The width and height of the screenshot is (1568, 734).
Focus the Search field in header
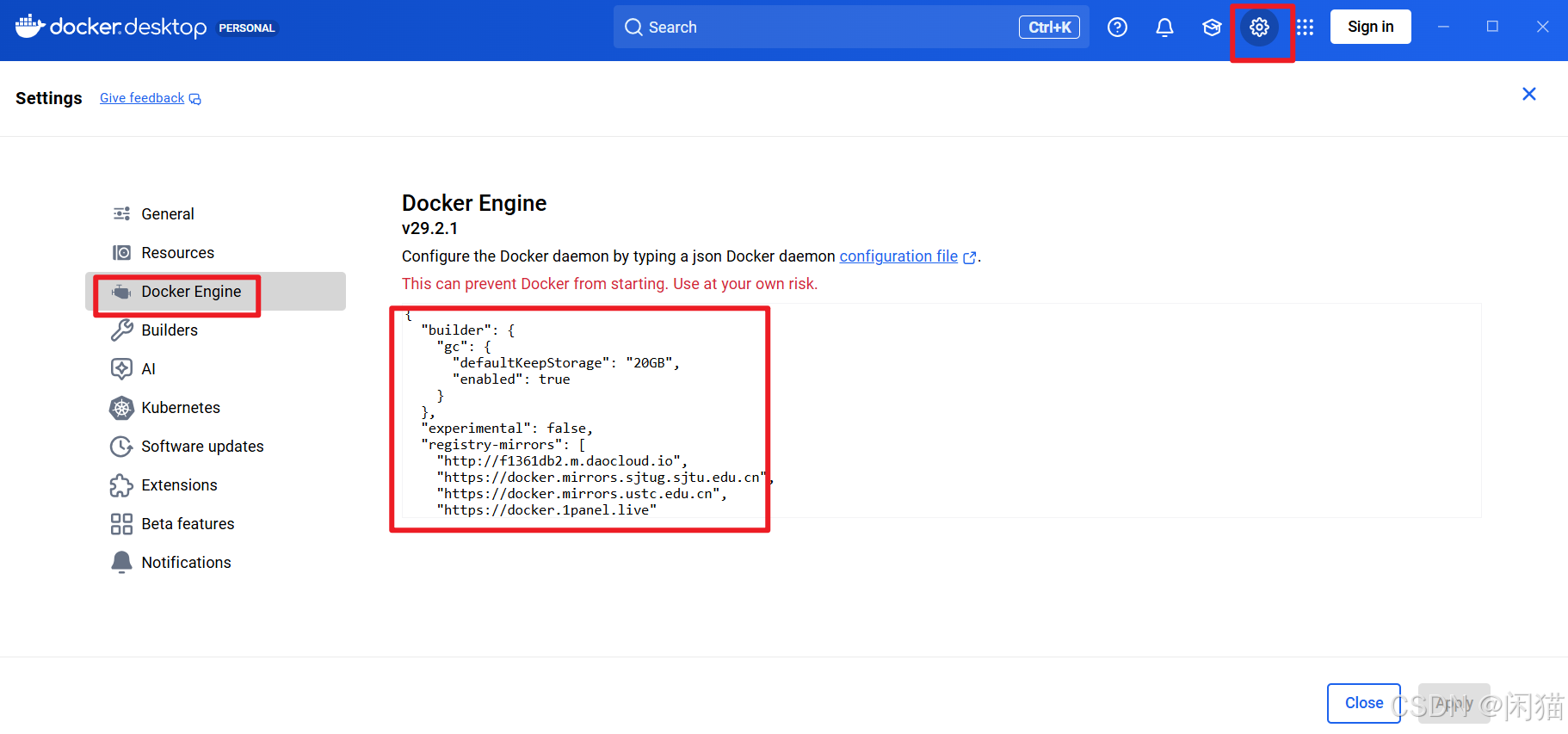(851, 28)
